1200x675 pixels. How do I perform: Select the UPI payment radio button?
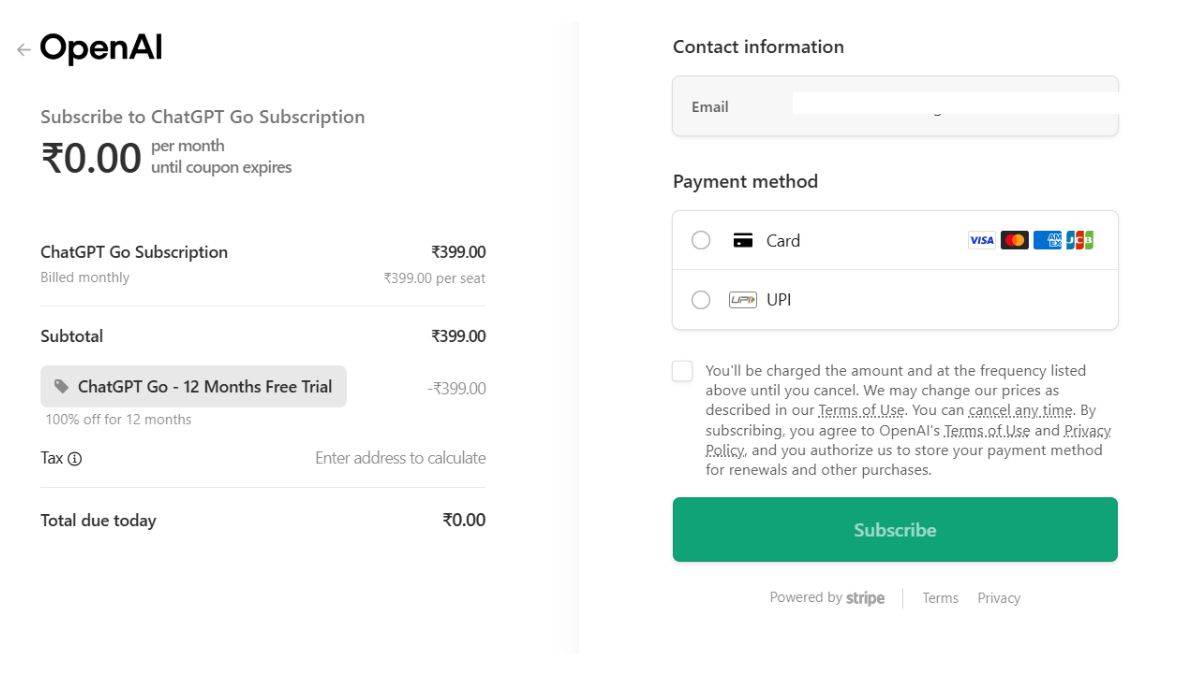click(x=701, y=300)
